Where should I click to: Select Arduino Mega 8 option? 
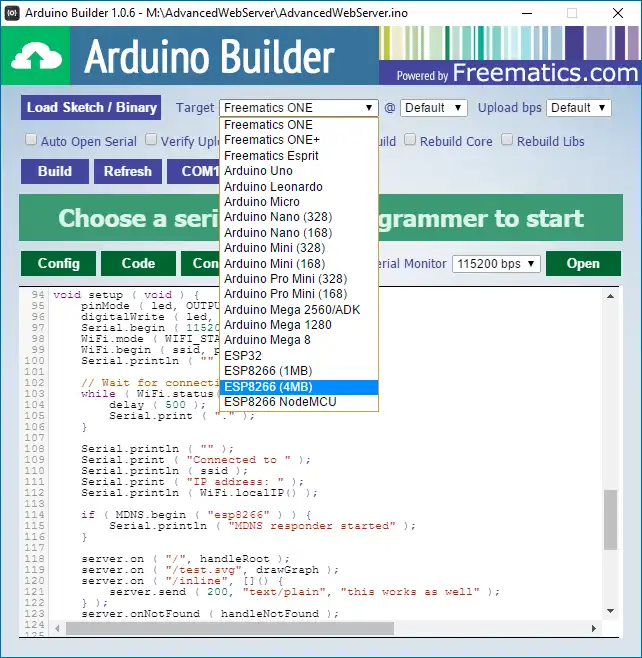click(x=299, y=340)
